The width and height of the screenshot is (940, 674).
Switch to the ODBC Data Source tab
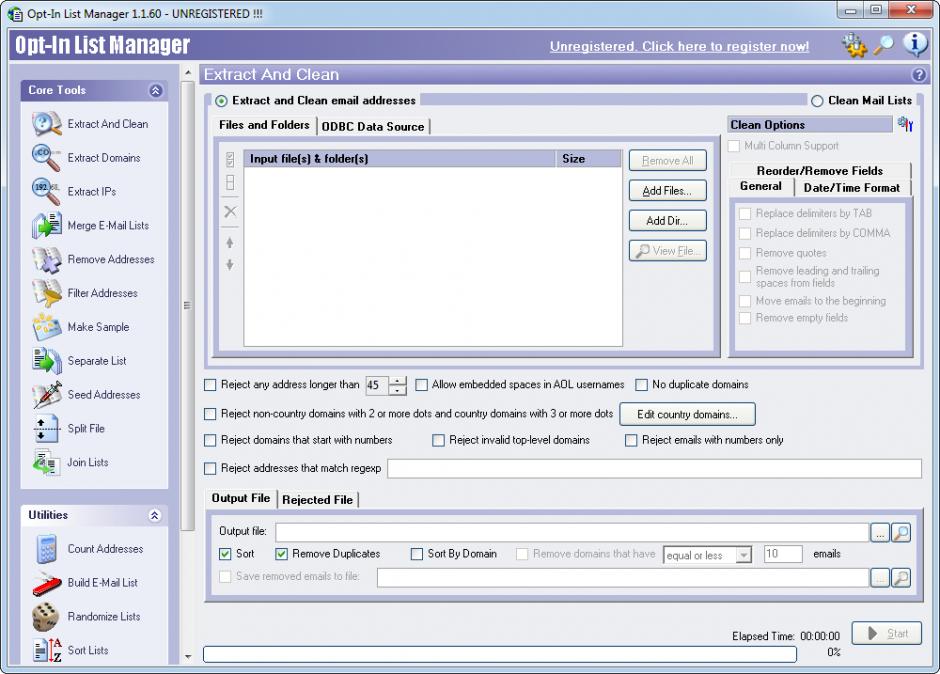coord(372,126)
